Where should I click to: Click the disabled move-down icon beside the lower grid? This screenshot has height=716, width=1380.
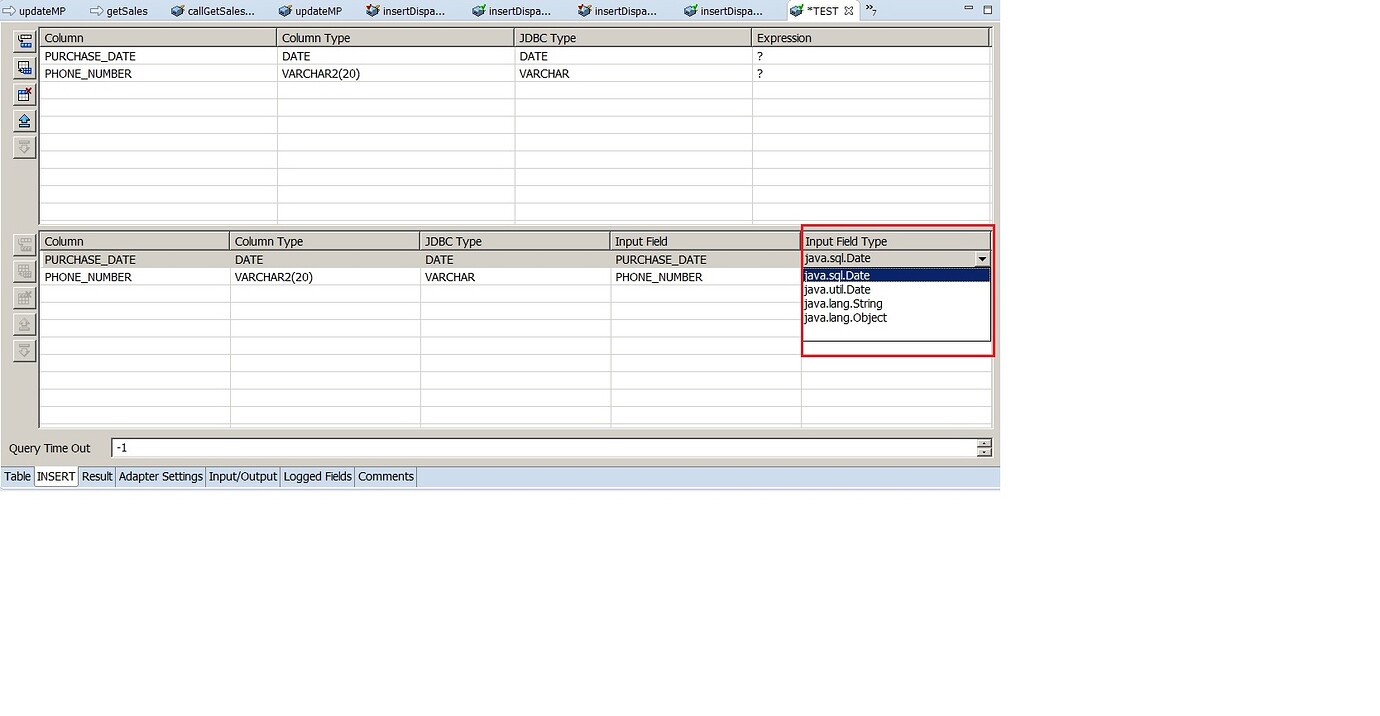pyautogui.click(x=25, y=350)
